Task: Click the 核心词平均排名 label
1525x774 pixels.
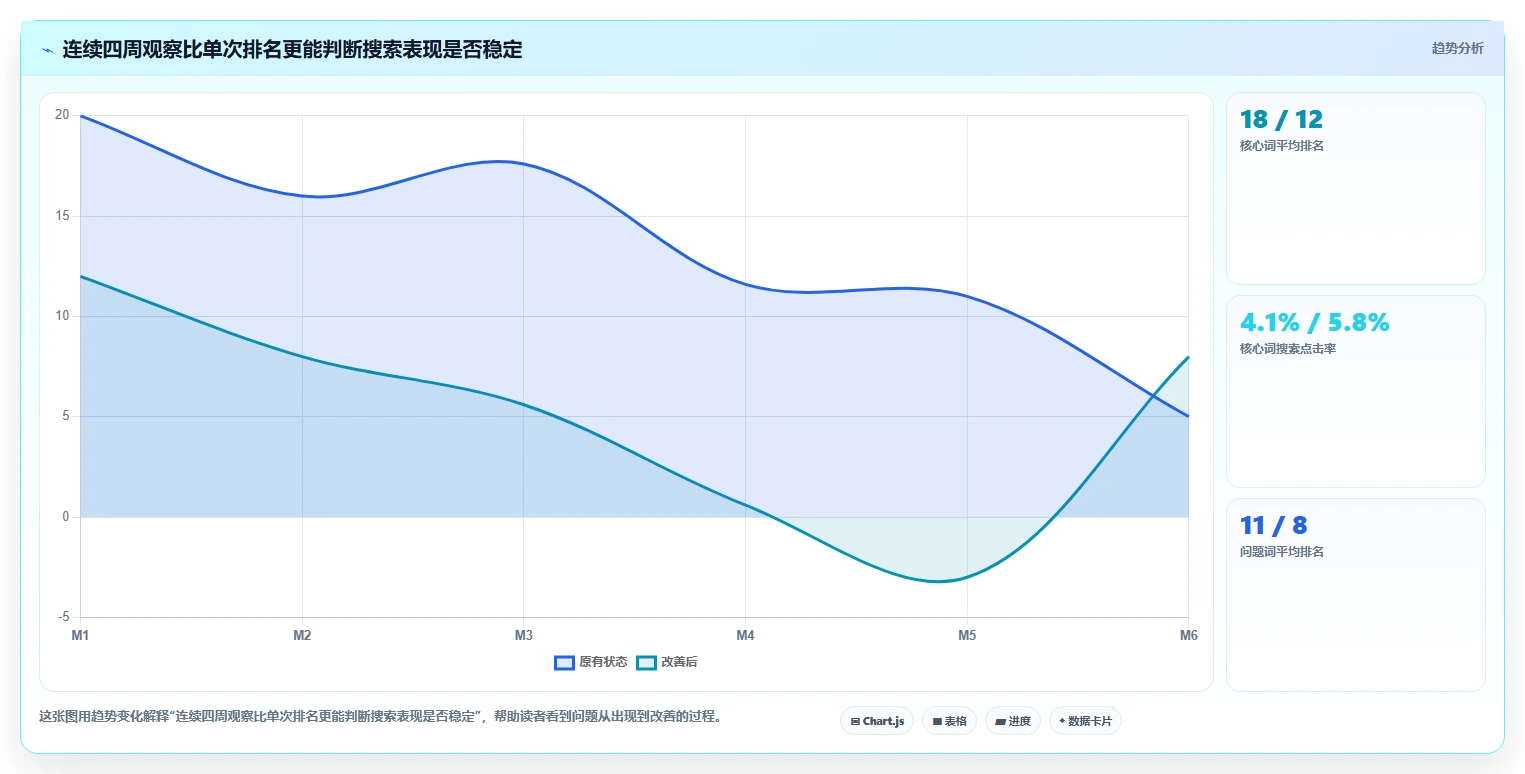Action: click(x=1282, y=146)
